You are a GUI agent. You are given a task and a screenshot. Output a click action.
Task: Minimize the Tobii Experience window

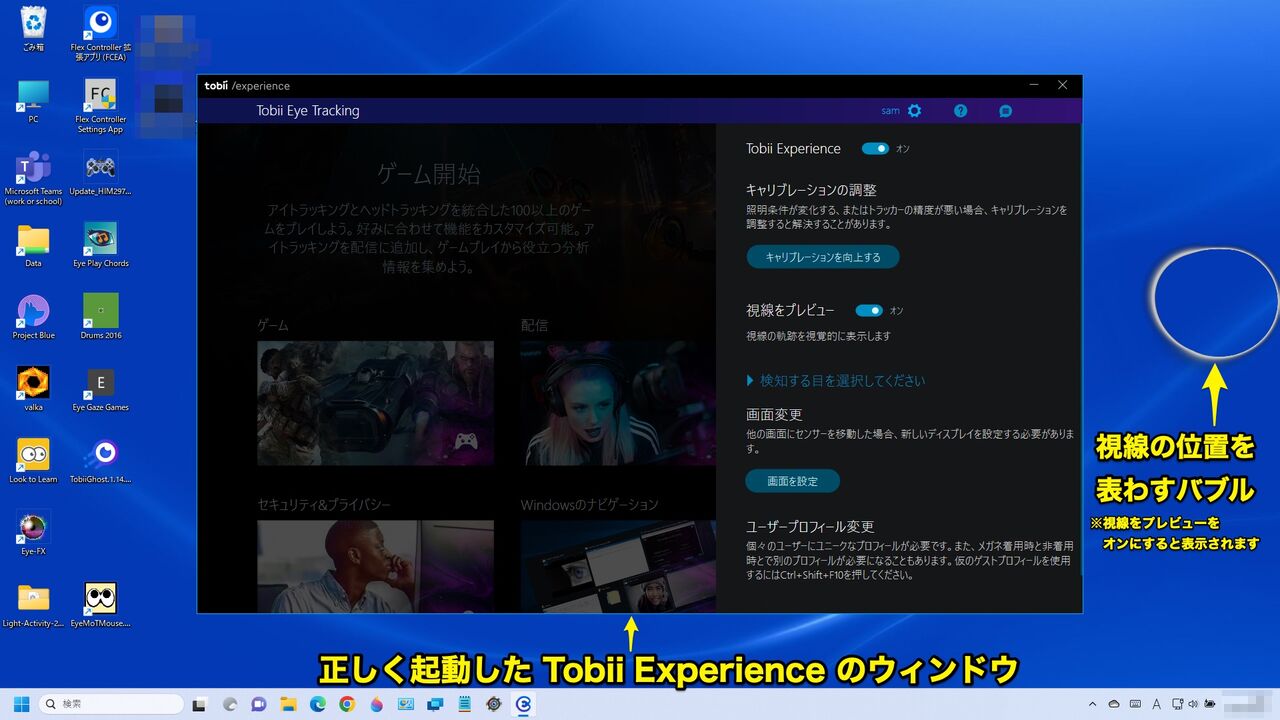(x=1034, y=85)
